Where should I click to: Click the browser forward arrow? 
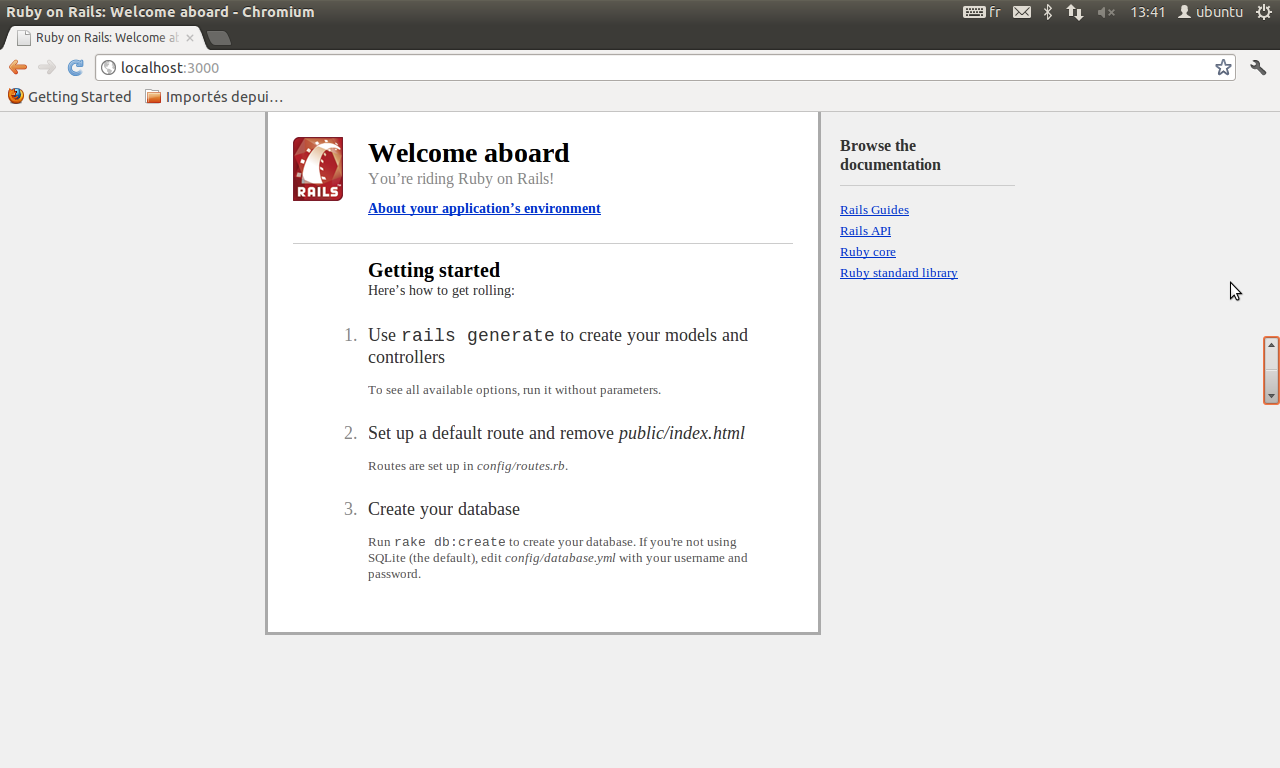(x=46, y=67)
